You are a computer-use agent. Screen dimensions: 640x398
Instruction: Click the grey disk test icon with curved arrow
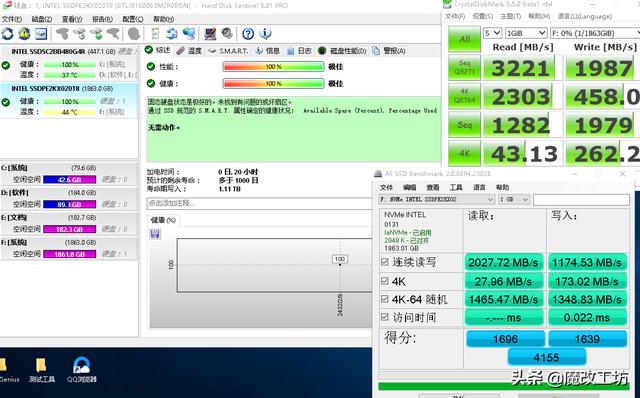pos(79,34)
